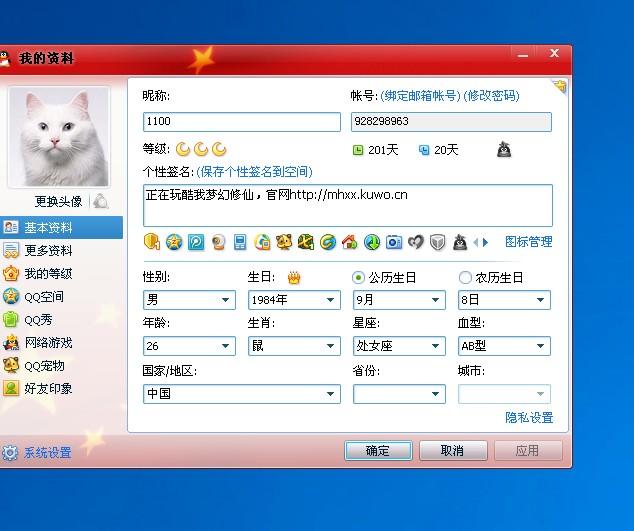
Task: Click the webcam icon in the icon row
Action: click(218, 242)
